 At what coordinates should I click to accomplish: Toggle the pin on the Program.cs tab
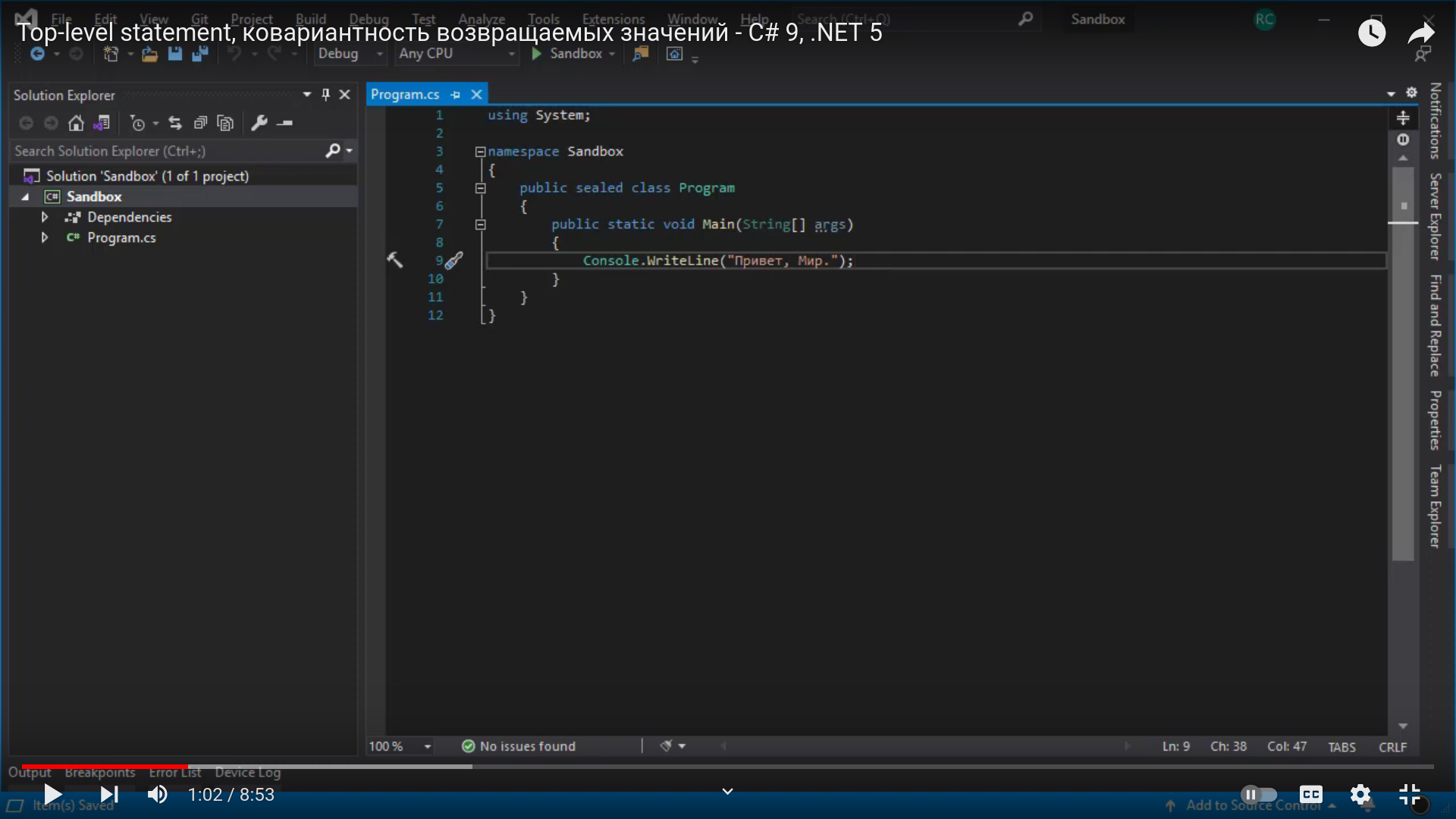tap(456, 95)
